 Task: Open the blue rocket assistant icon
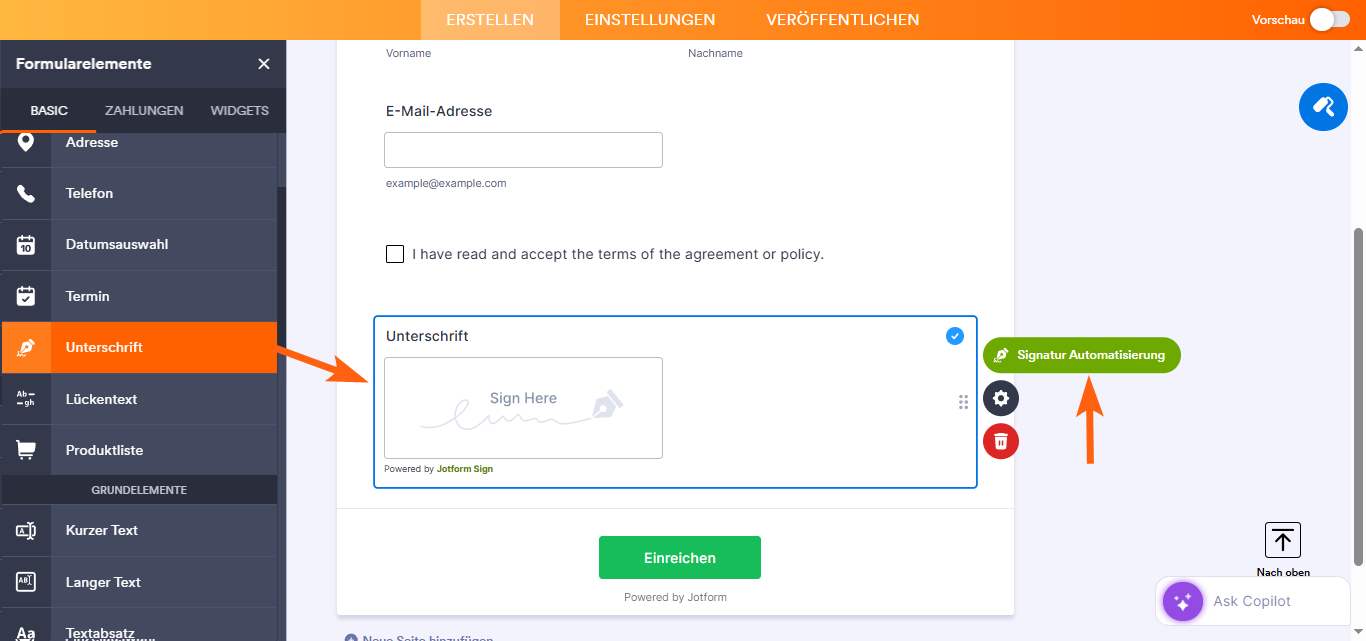pyautogui.click(x=1323, y=107)
